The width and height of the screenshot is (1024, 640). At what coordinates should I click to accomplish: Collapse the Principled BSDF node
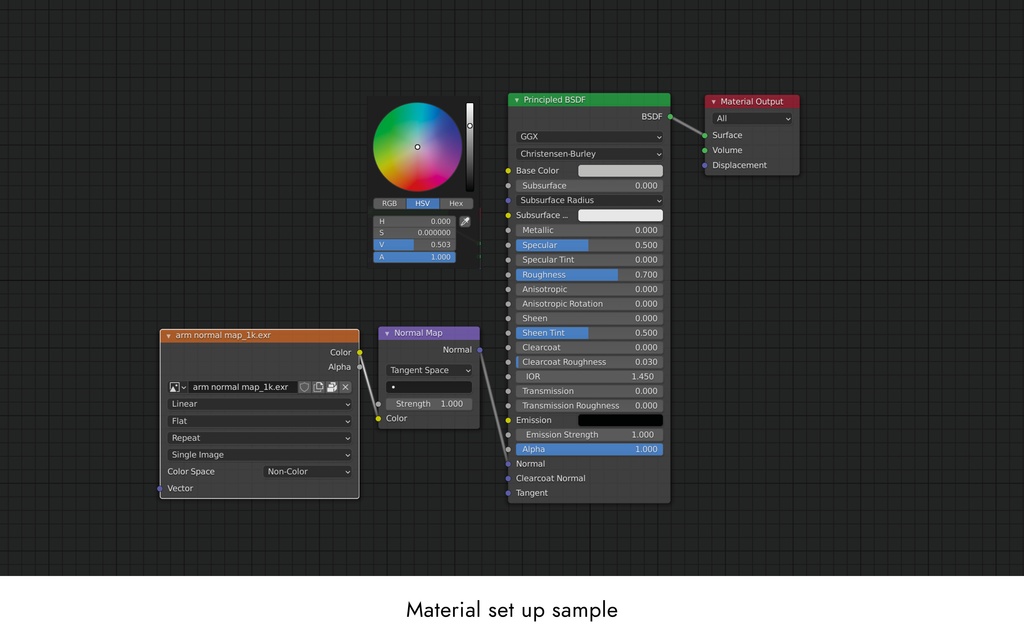coord(517,100)
